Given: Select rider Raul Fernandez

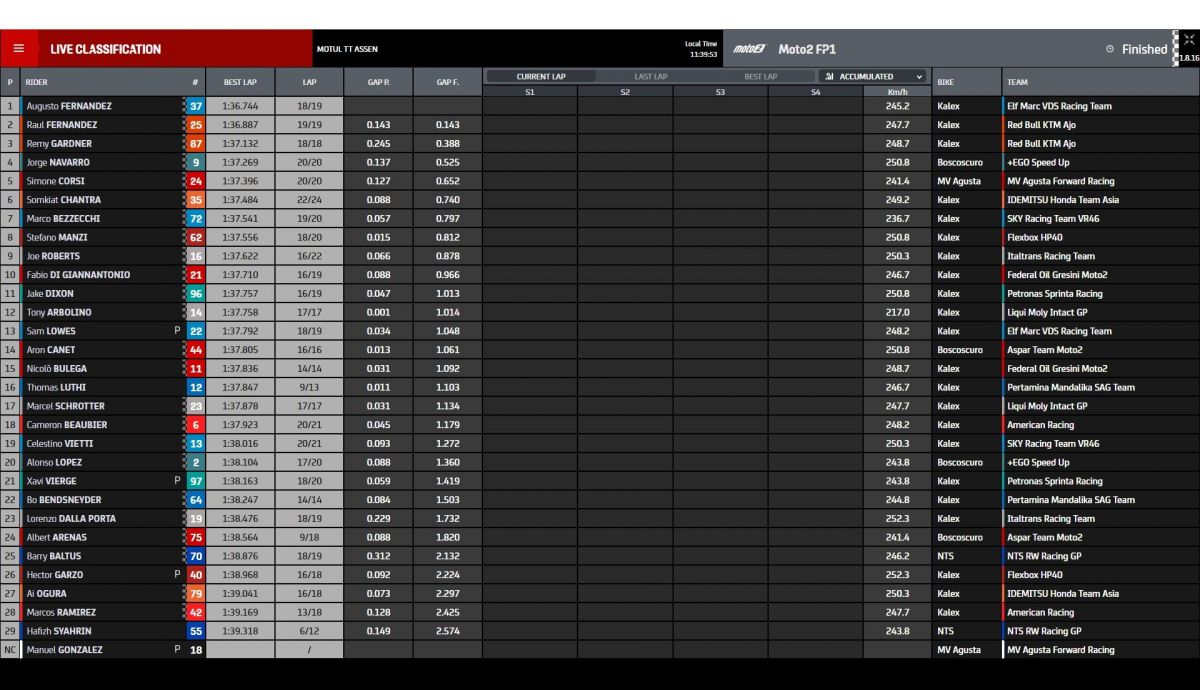Looking at the screenshot, I should coord(62,125).
